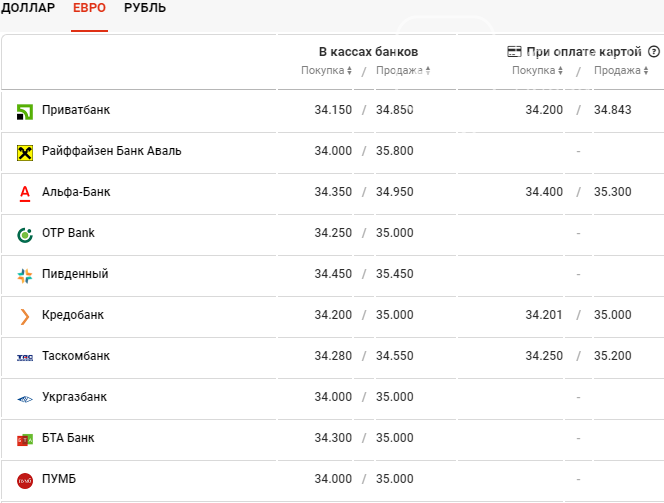
Task: Click the Райффайзен Банк Аваль logo icon
Action: pos(25,152)
